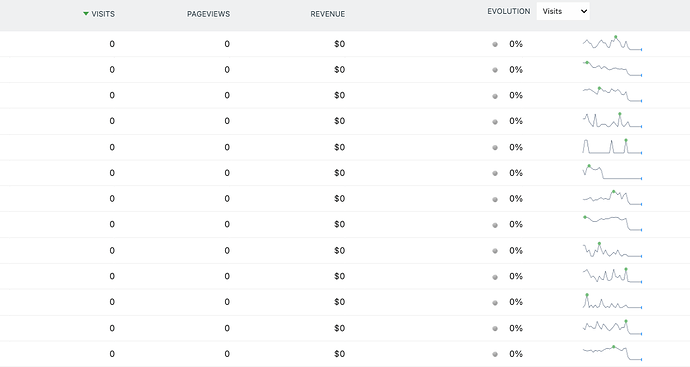Open the fifth row's square-pulse sparkline
690x367 pixels.
(x=612, y=146)
